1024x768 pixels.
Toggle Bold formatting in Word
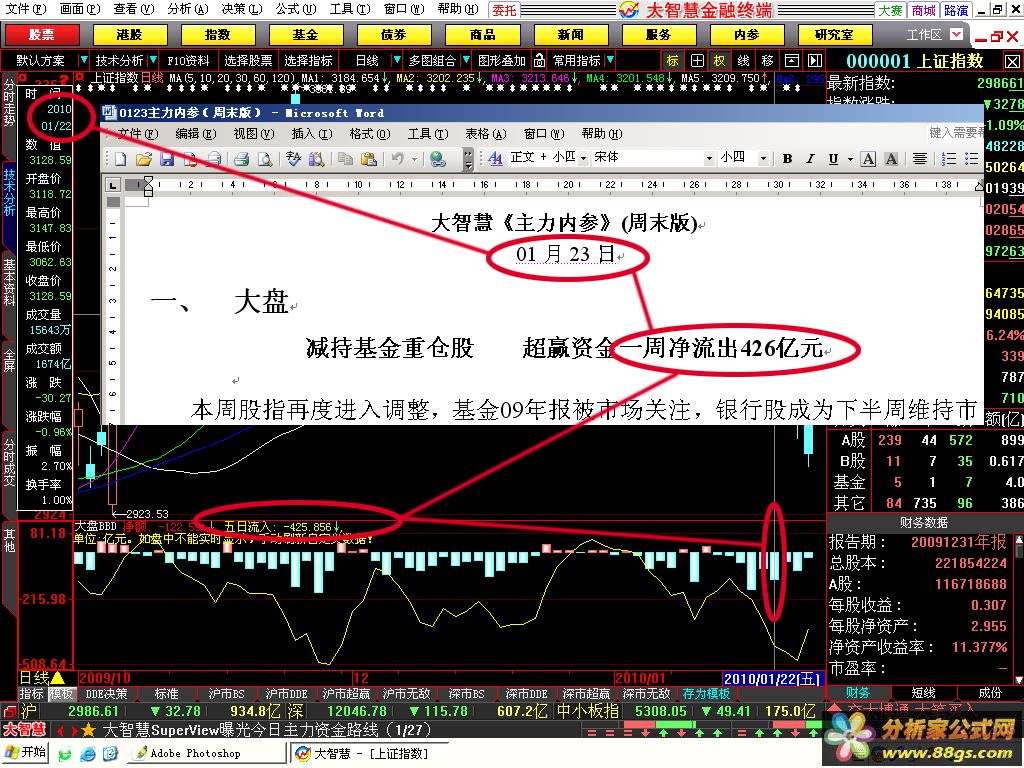coord(788,158)
